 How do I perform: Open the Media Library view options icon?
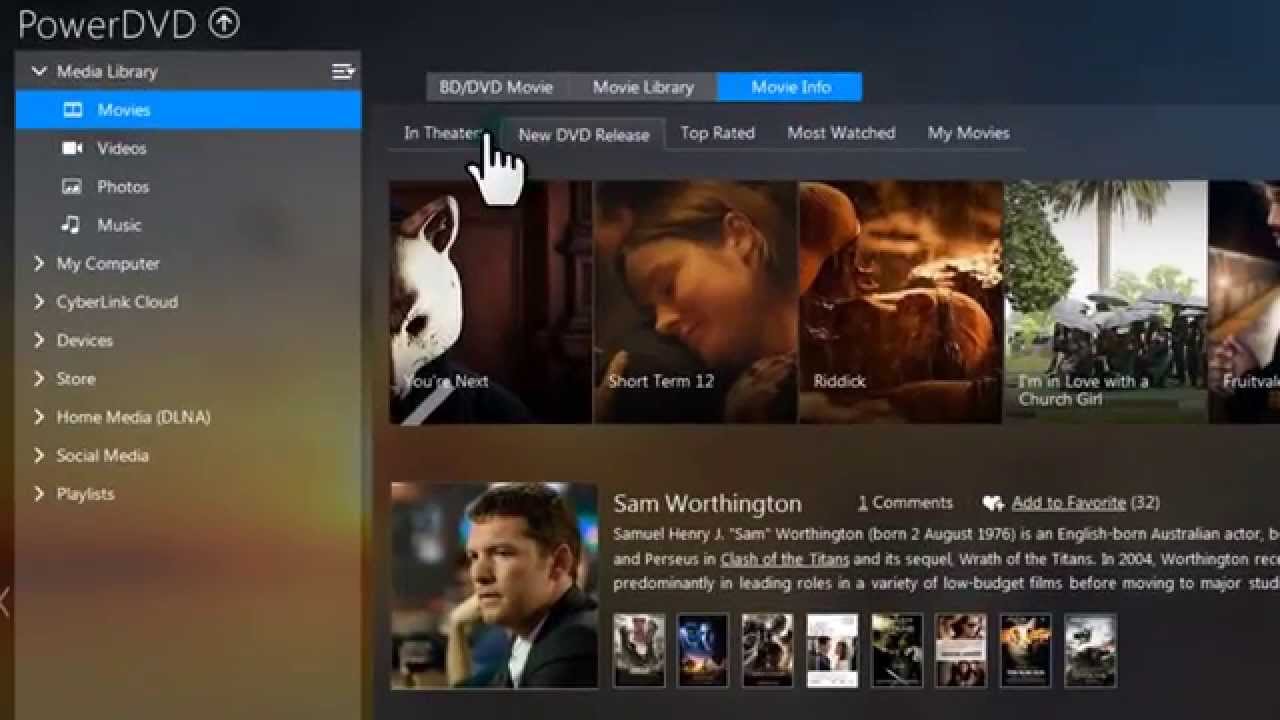click(x=343, y=71)
